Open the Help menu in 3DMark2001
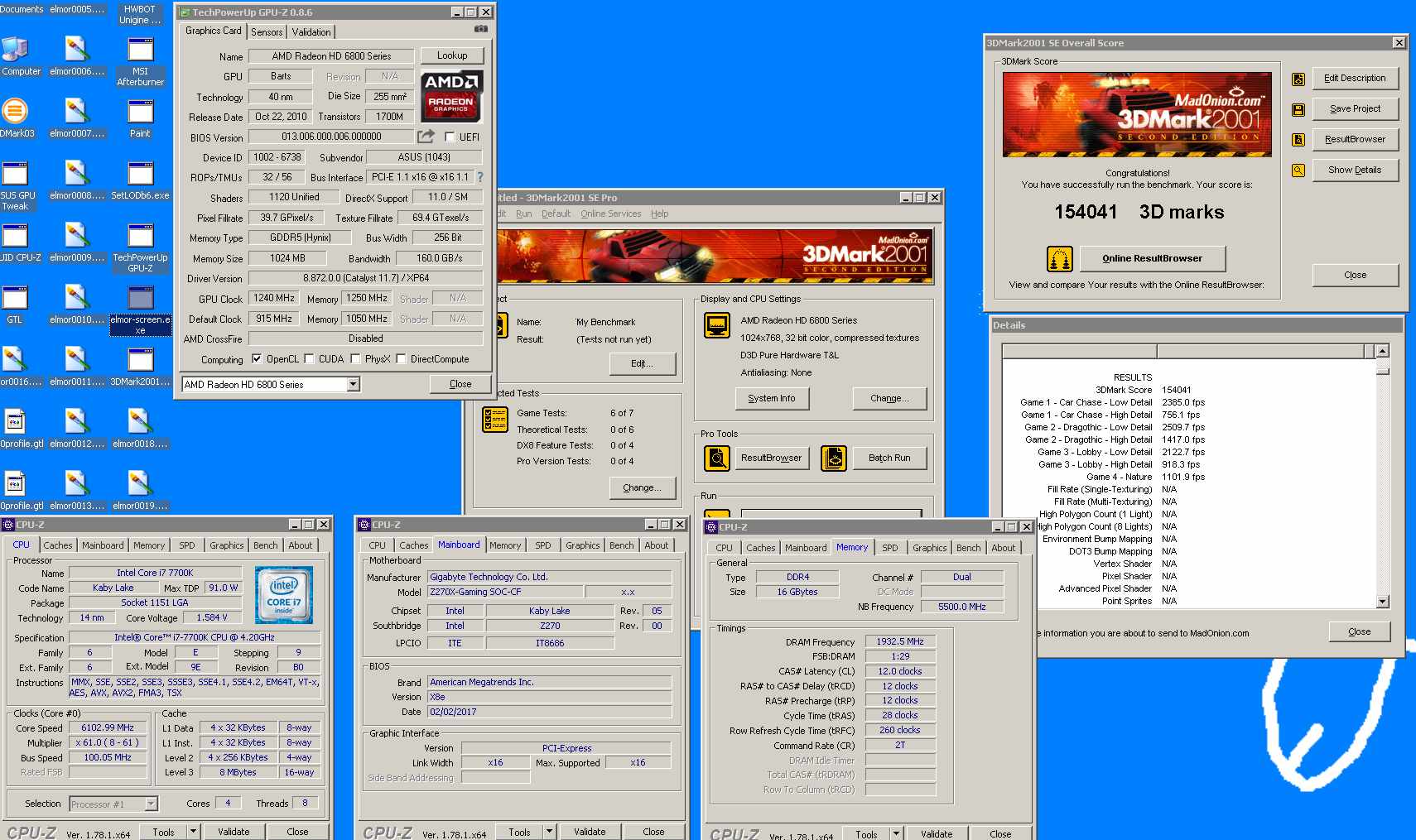 coord(659,214)
